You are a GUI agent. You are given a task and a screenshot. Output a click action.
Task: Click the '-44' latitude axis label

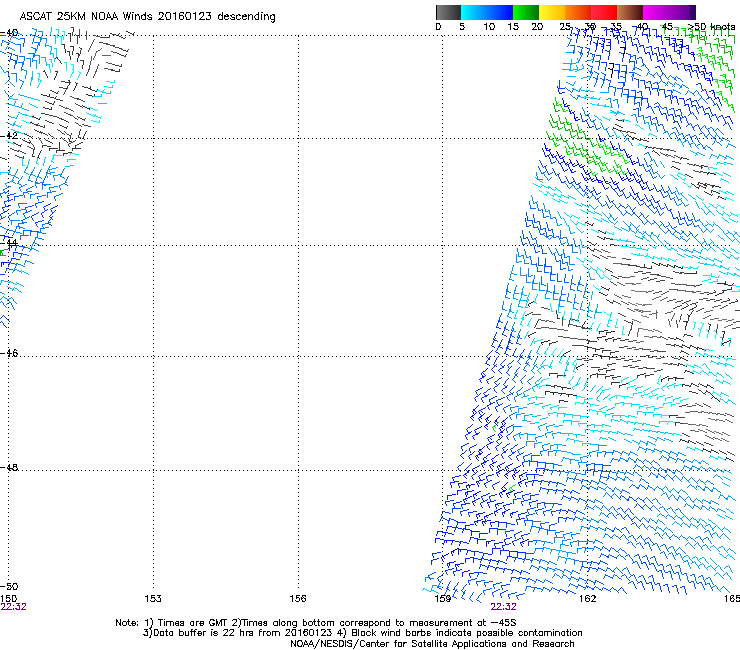click(x=9, y=243)
